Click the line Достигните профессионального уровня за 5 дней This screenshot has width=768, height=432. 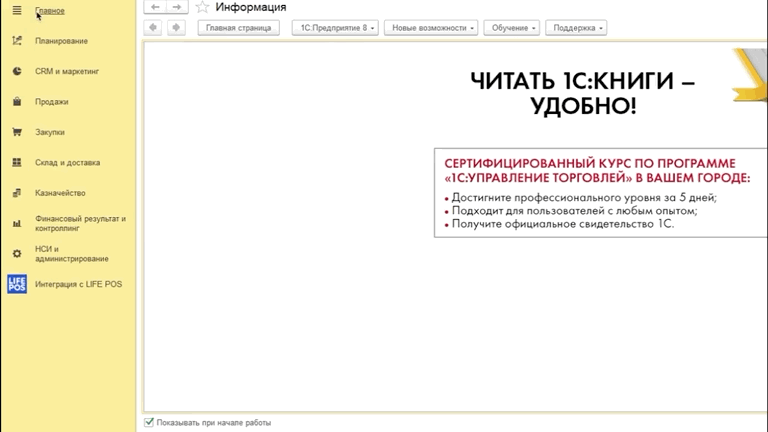[x=584, y=197]
